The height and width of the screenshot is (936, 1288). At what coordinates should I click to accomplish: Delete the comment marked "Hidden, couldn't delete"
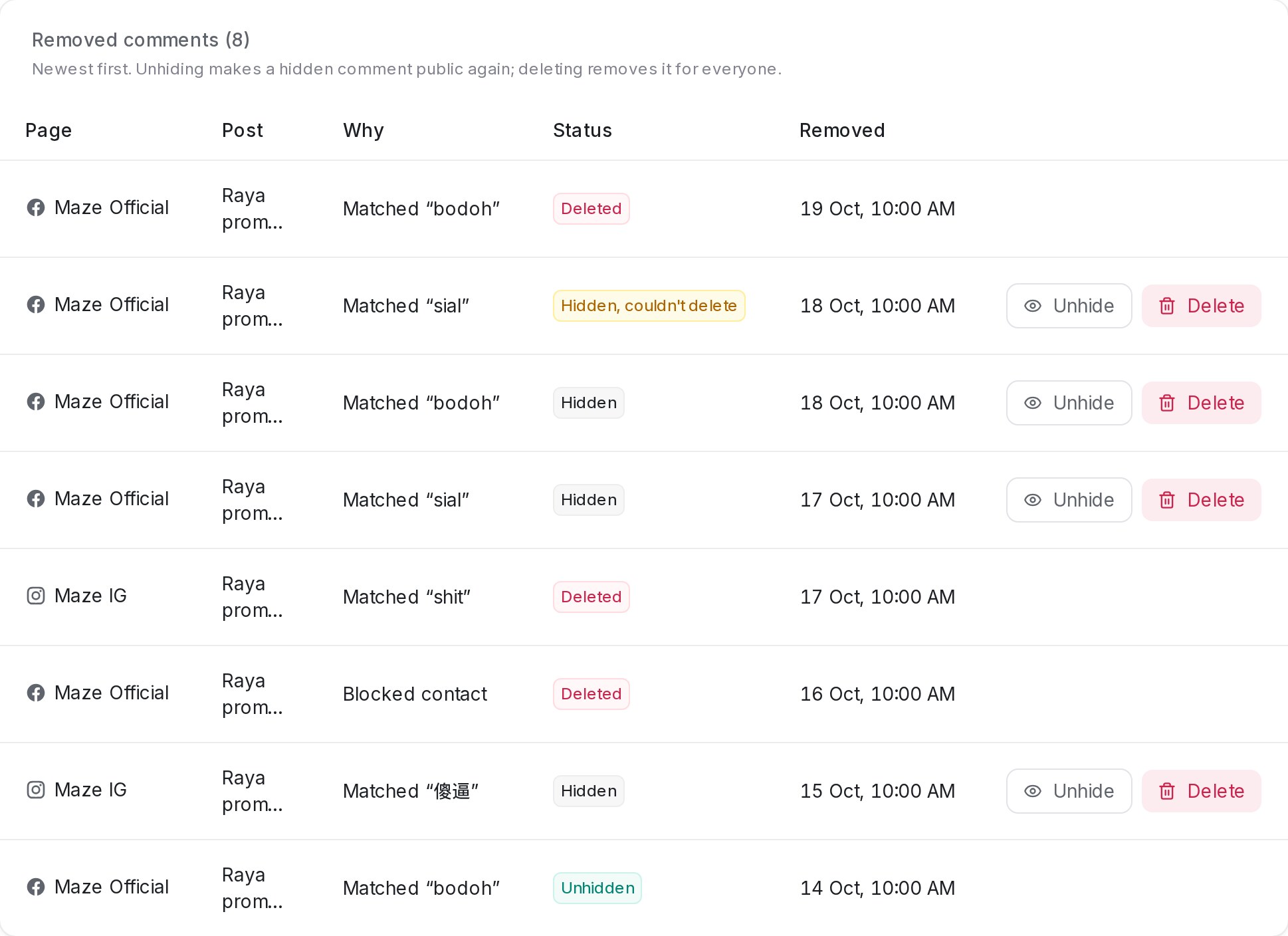pyautogui.click(x=1201, y=306)
